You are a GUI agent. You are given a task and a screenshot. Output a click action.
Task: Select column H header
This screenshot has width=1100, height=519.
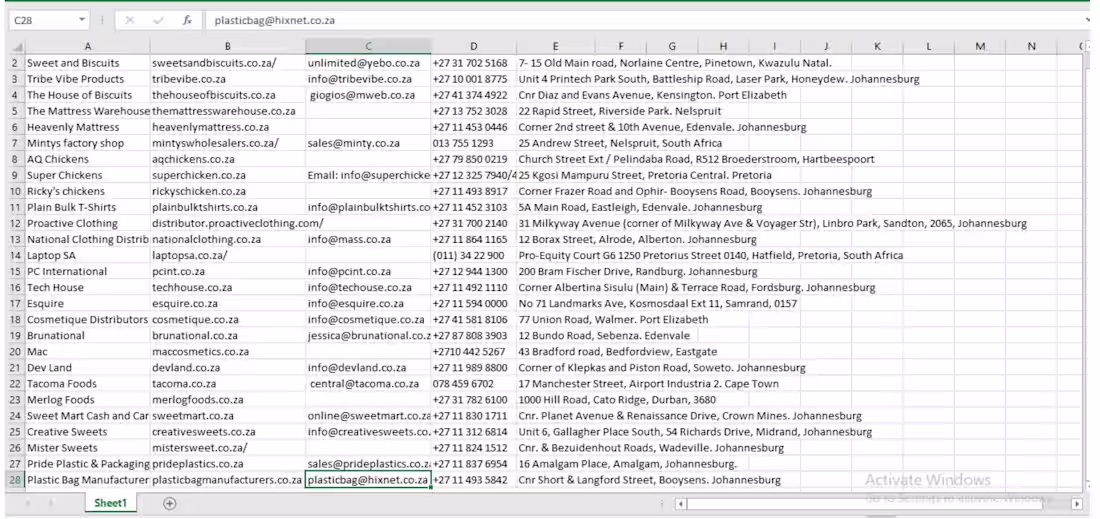point(723,47)
